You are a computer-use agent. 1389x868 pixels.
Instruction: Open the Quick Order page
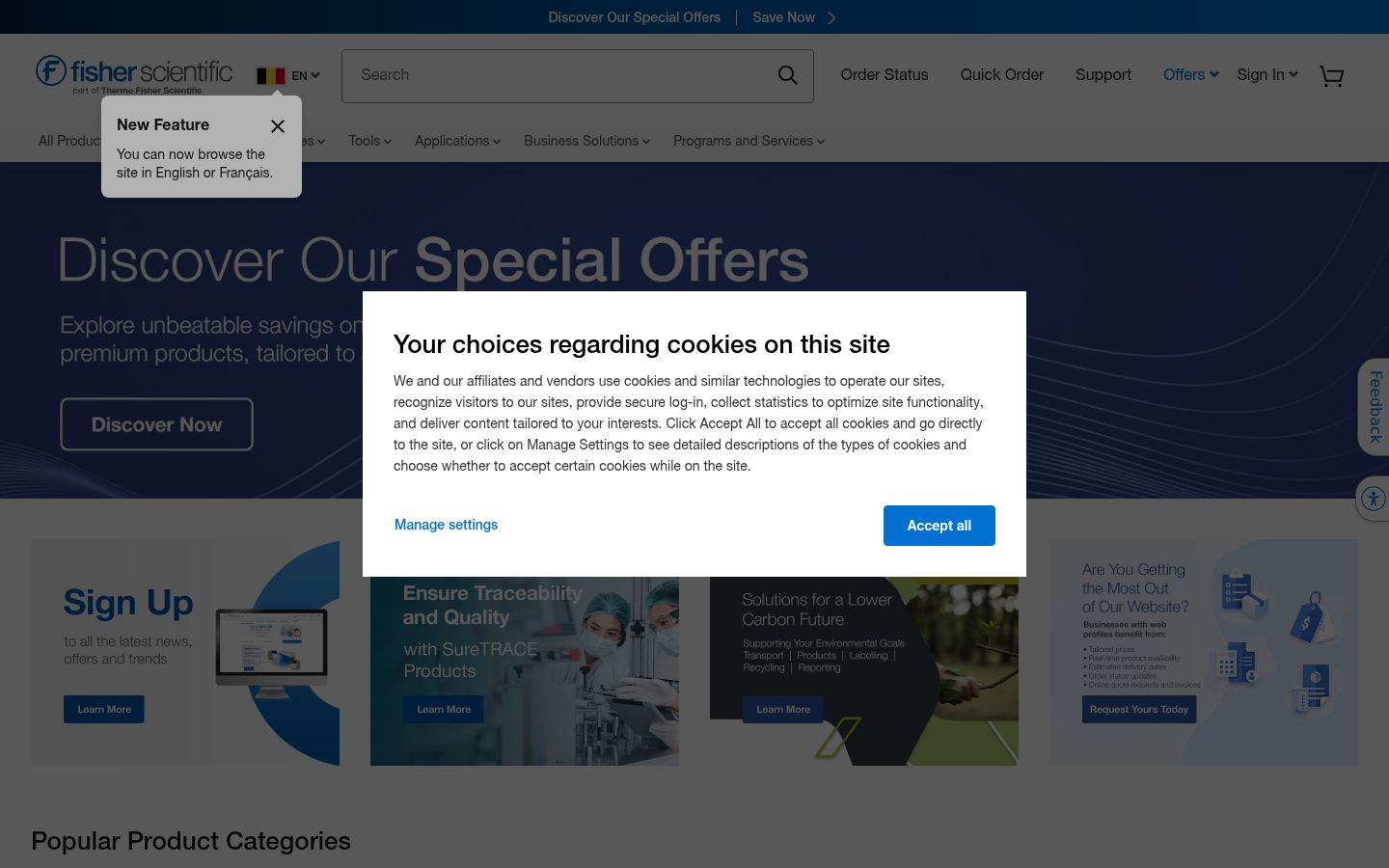tap(1002, 74)
